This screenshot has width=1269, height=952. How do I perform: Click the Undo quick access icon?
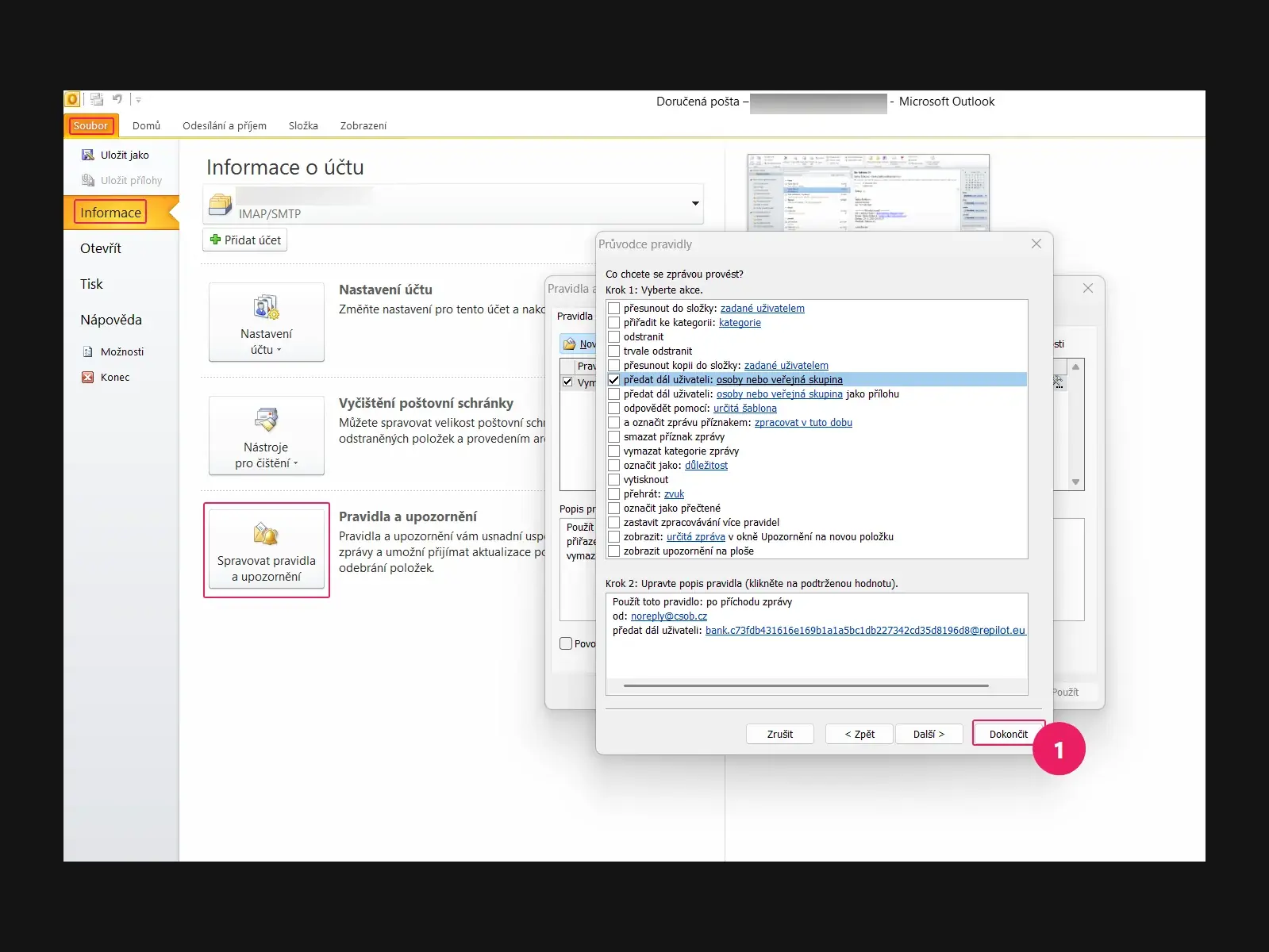coord(117,99)
